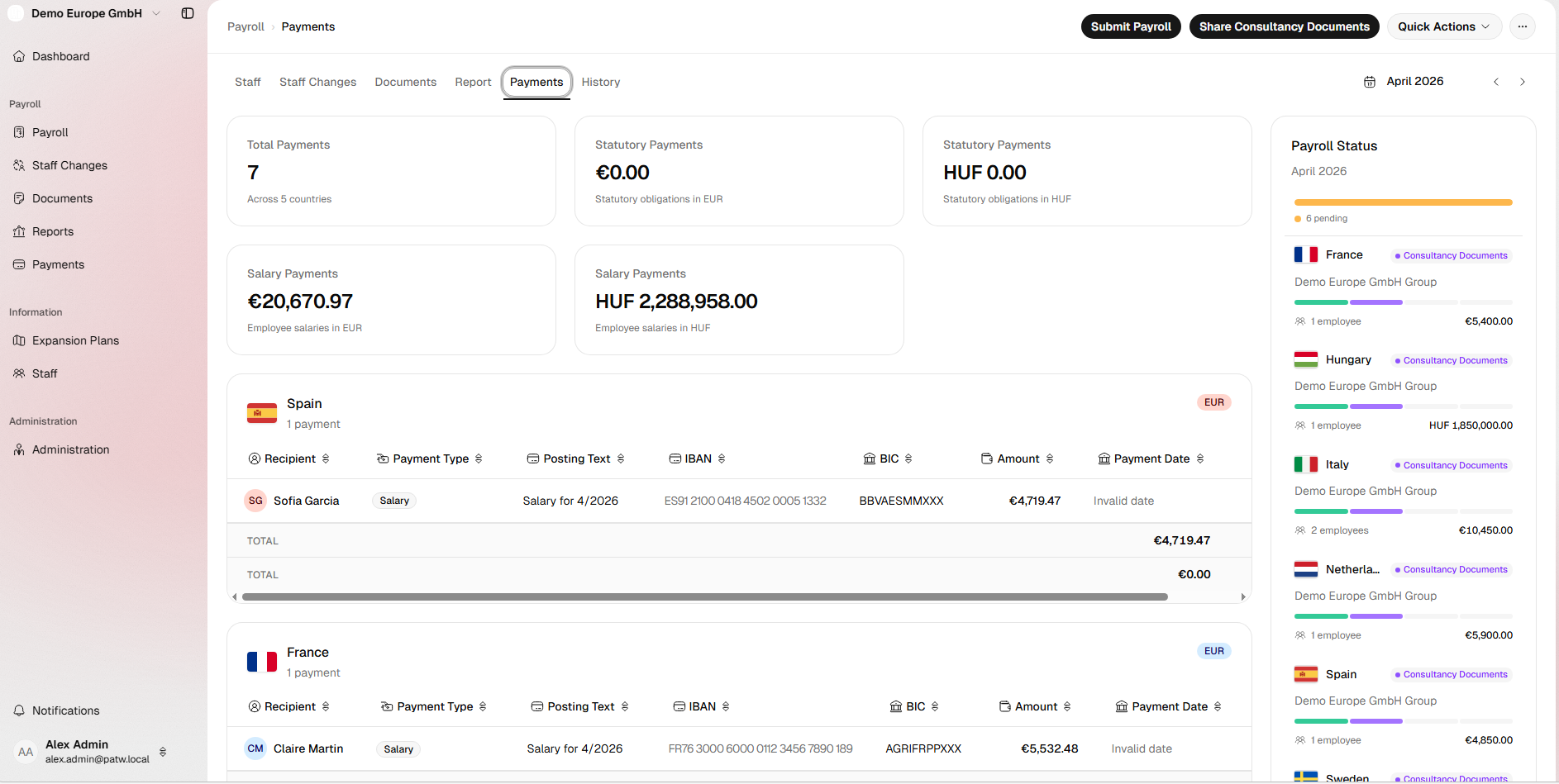Go to next month arrow
This screenshot has height=784, width=1559.
click(1523, 82)
